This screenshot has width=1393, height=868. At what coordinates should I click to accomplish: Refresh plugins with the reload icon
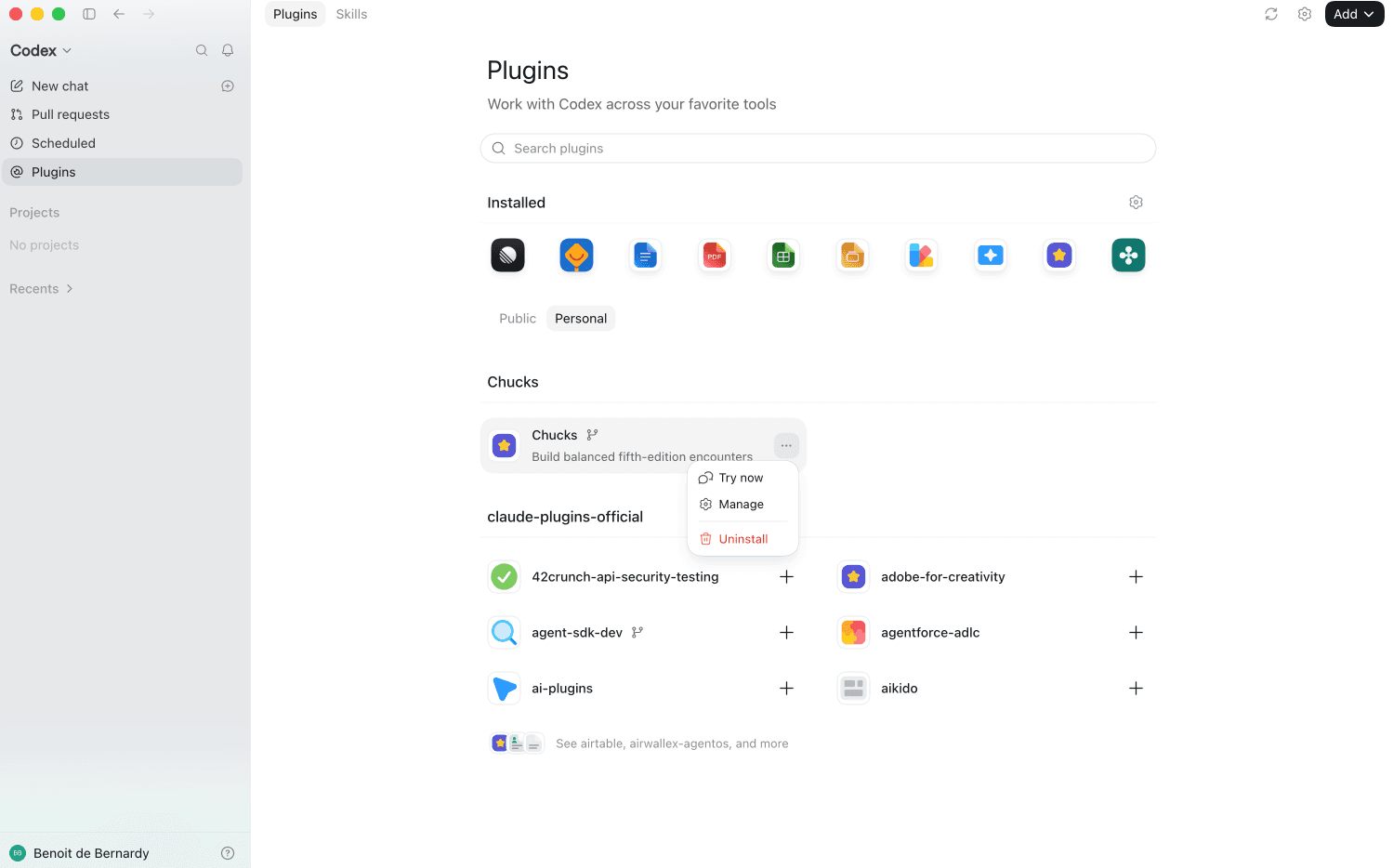1271,14
